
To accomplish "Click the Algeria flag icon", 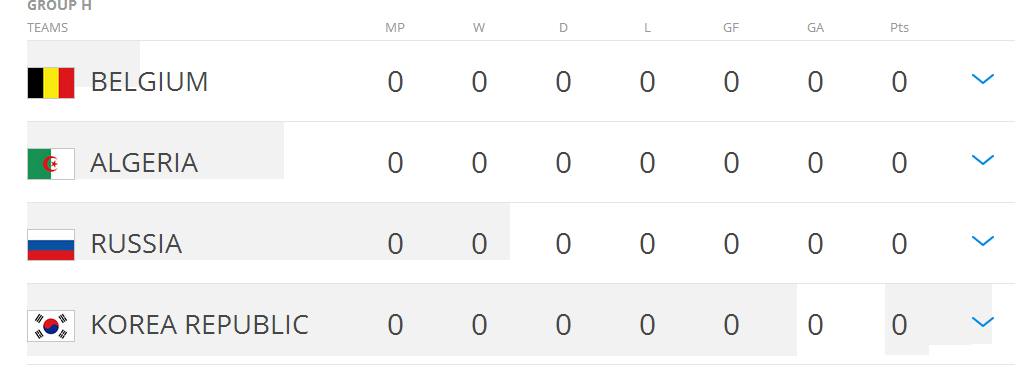I will pos(51,163).
